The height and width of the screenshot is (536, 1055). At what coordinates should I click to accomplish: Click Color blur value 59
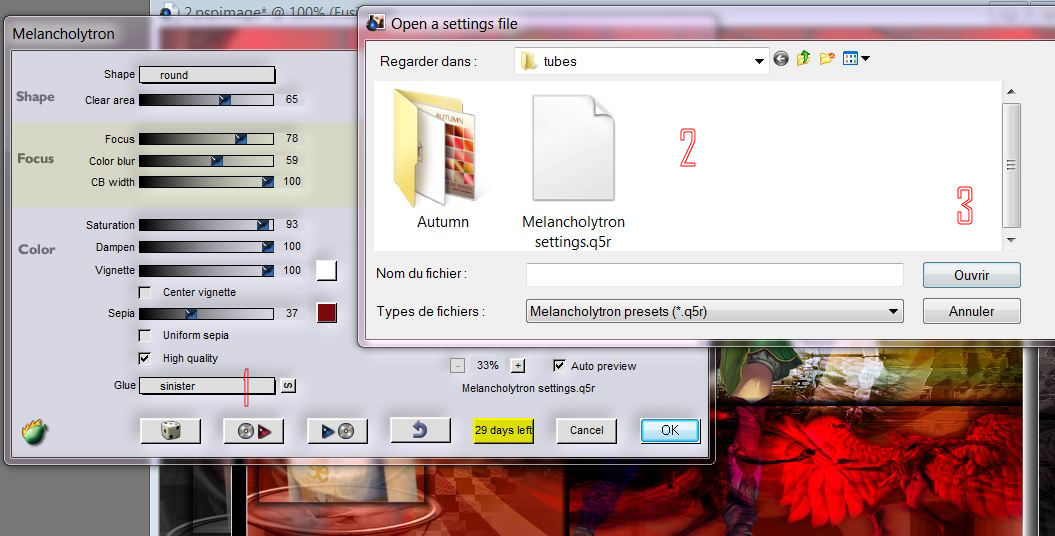pyautogui.click(x=291, y=160)
